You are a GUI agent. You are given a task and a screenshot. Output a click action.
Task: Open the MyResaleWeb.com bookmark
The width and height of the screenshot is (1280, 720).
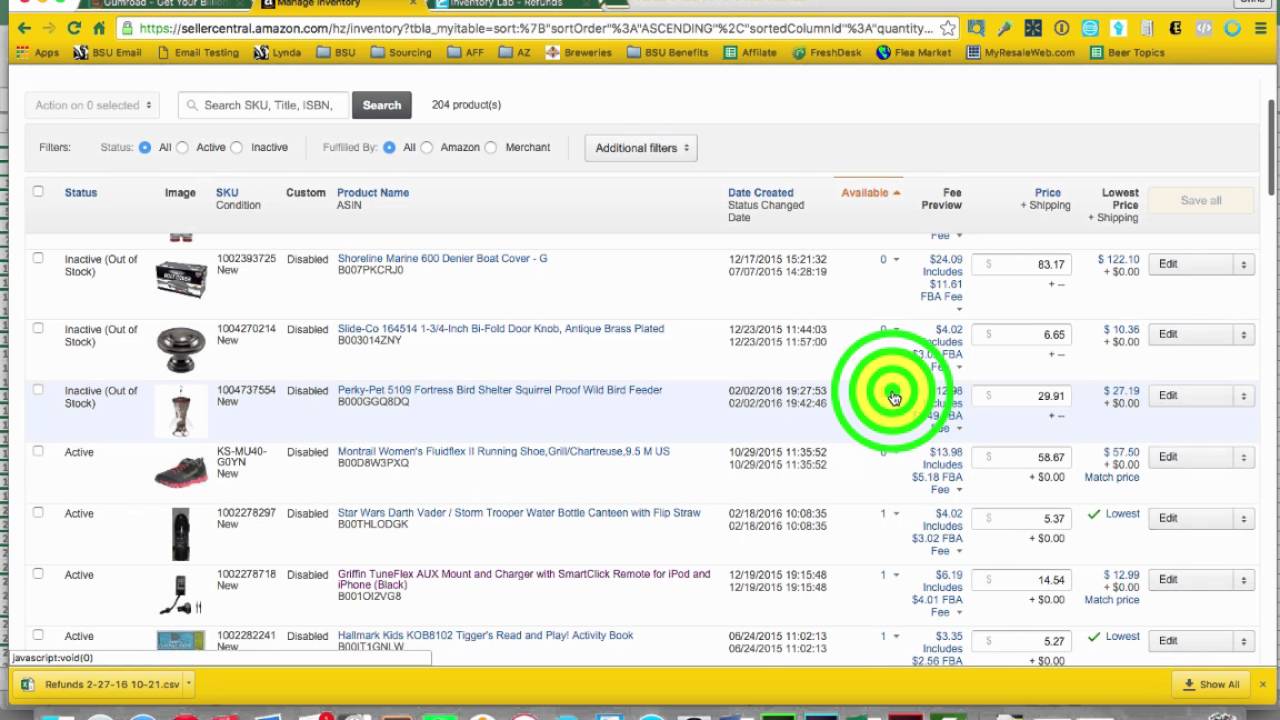[1021, 52]
